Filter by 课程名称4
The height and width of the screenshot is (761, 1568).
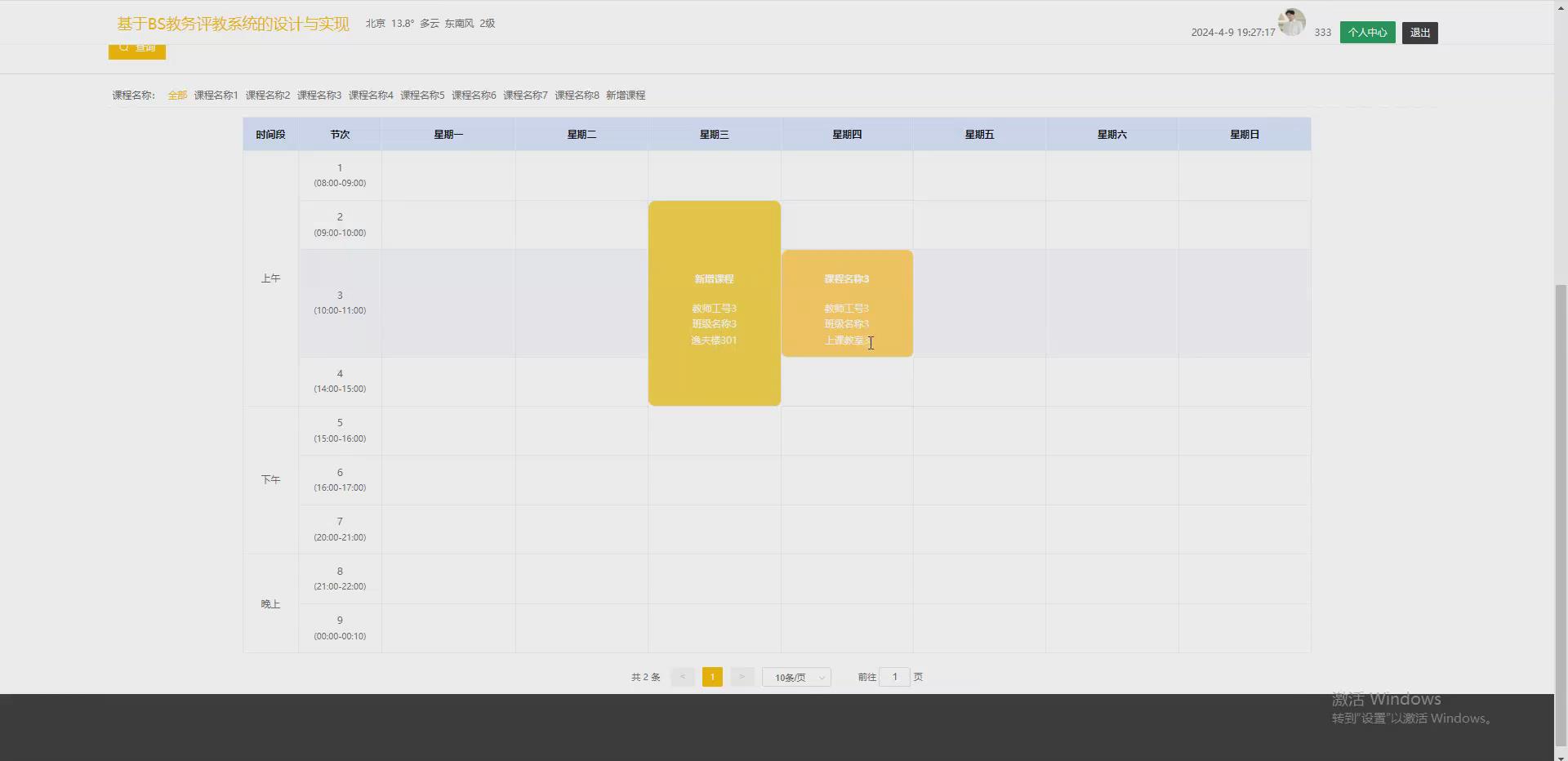(371, 96)
